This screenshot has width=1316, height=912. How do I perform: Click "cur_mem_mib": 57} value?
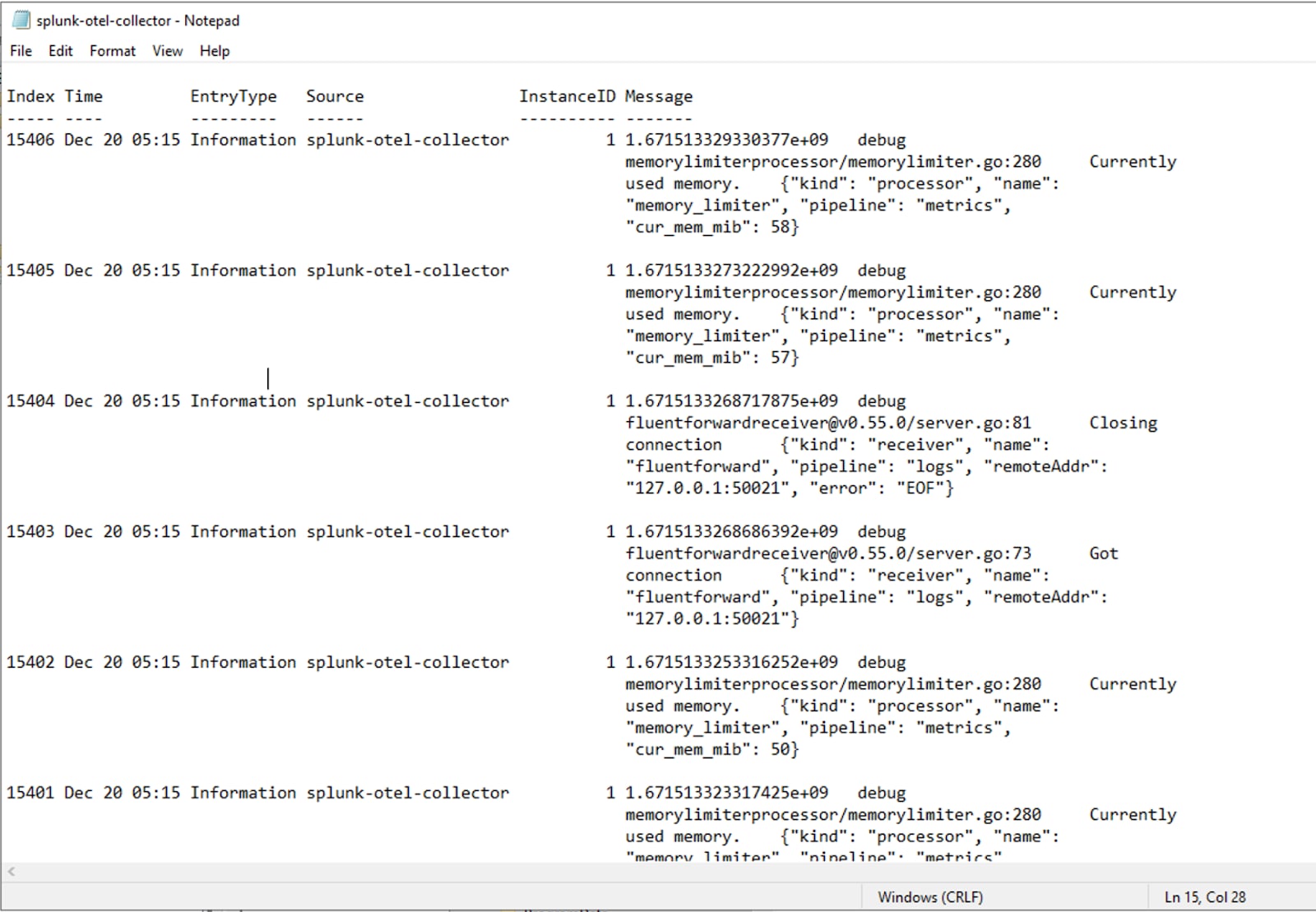click(x=712, y=358)
